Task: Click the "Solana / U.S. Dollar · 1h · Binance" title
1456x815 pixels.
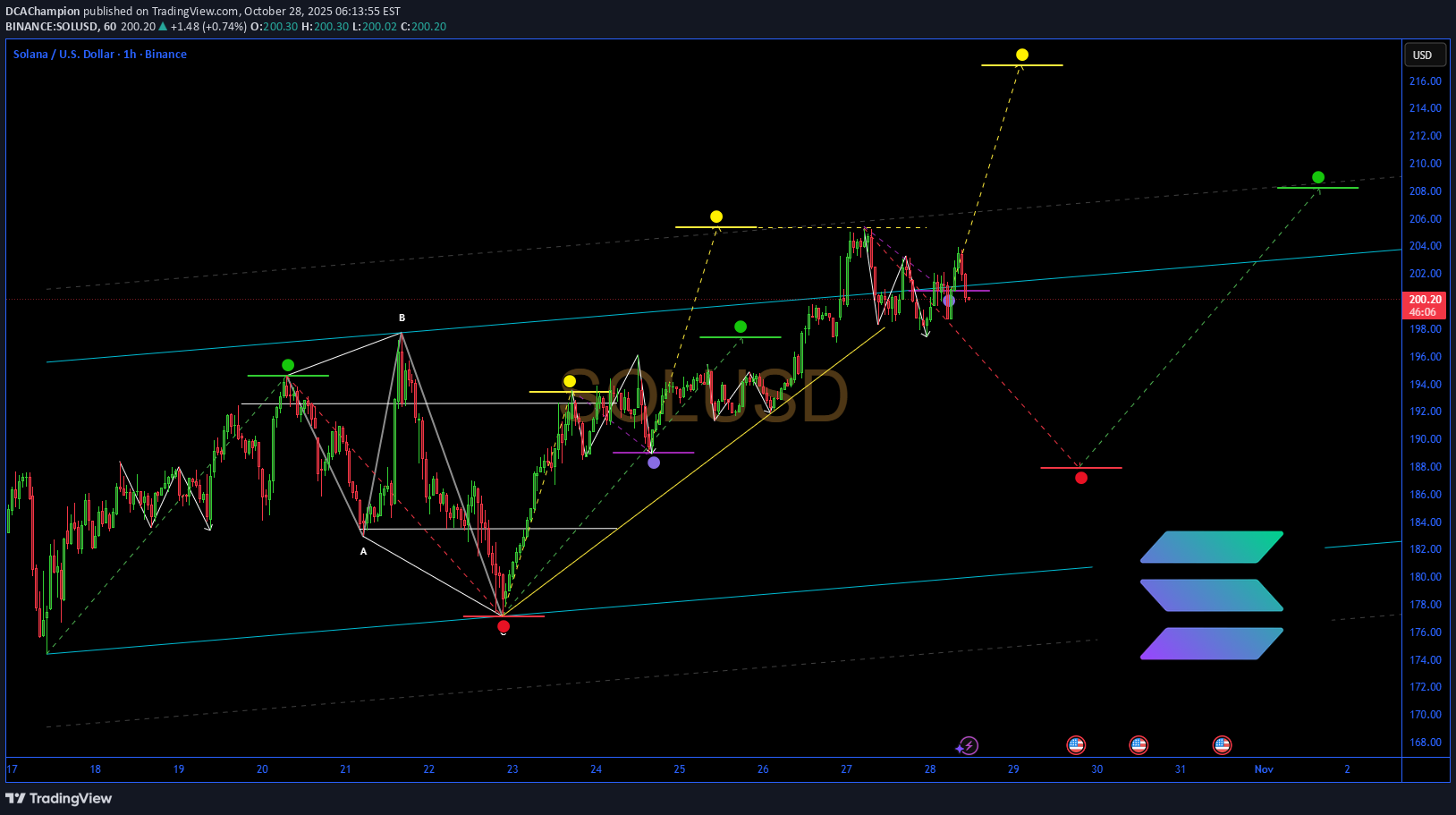Action: tap(100, 55)
